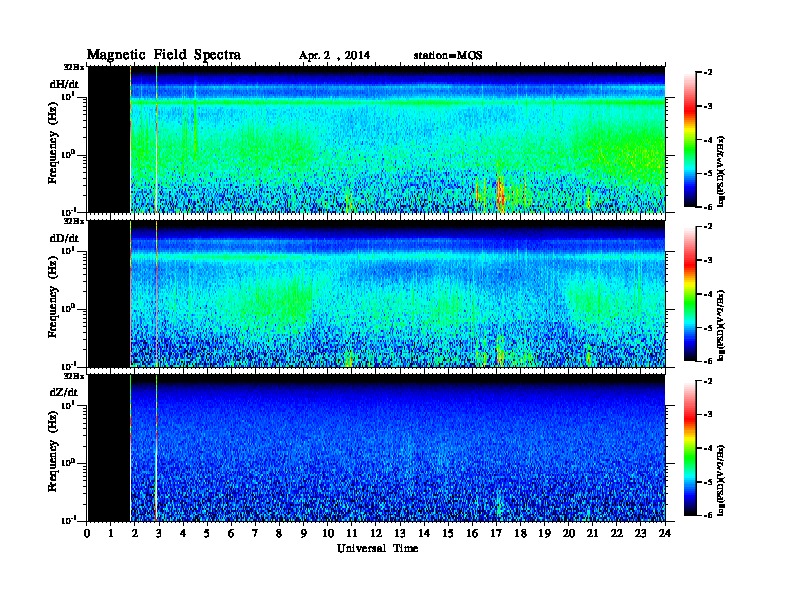The width and height of the screenshot is (792, 612).
Task: Click the 10^-1 frequency tick label of the dZ/dt panel
Action: (x=69, y=520)
